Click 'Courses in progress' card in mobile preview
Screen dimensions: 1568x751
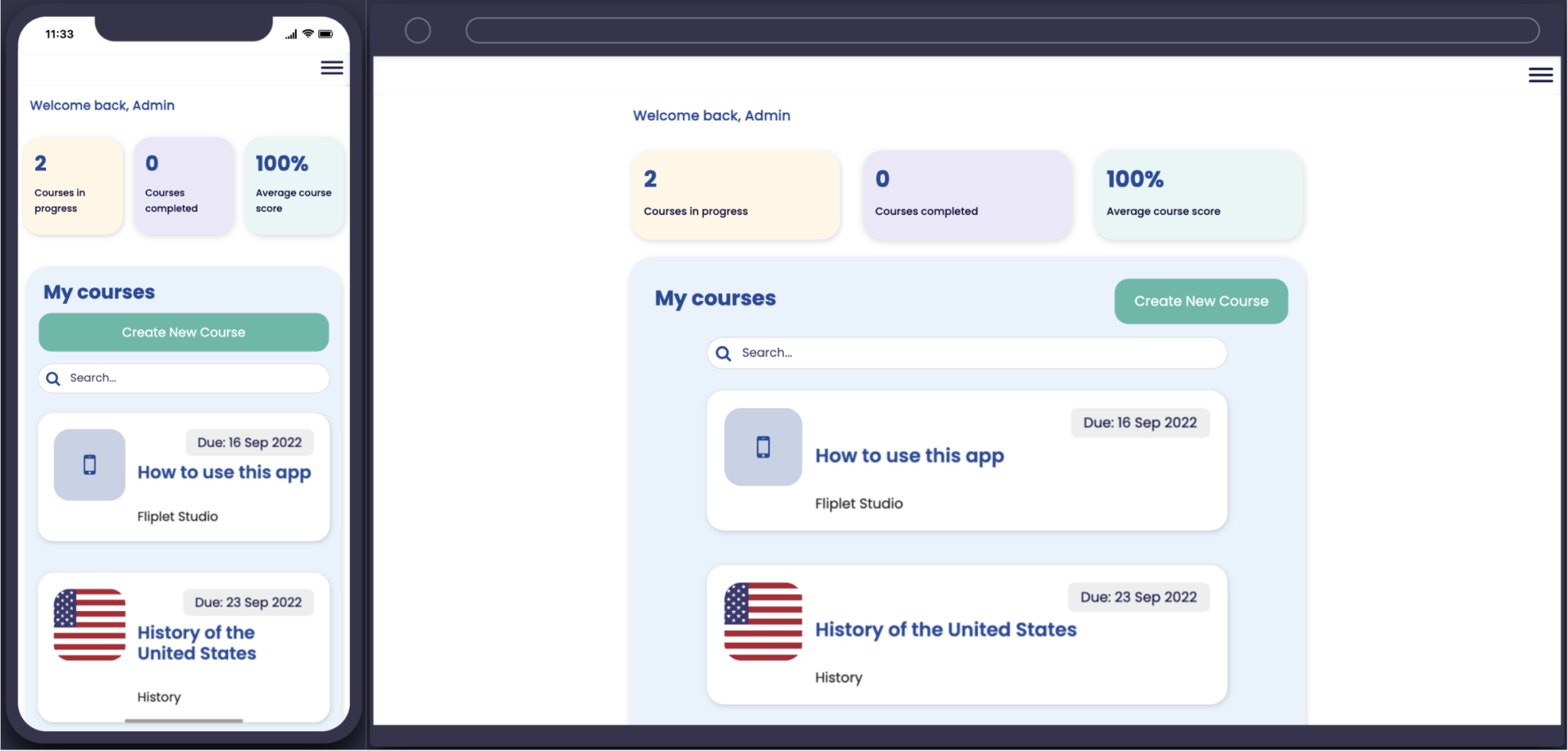pyautogui.click(x=73, y=186)
